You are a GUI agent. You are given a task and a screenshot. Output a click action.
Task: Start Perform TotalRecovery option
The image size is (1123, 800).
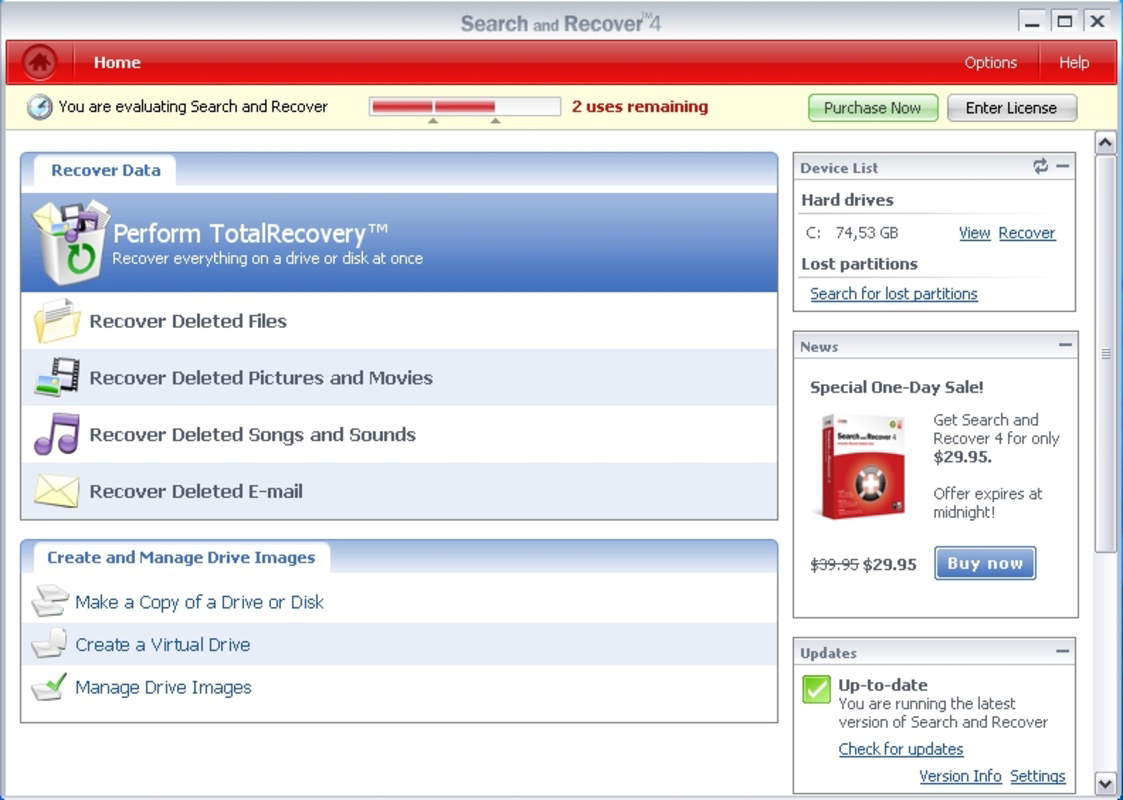[399, 242]
